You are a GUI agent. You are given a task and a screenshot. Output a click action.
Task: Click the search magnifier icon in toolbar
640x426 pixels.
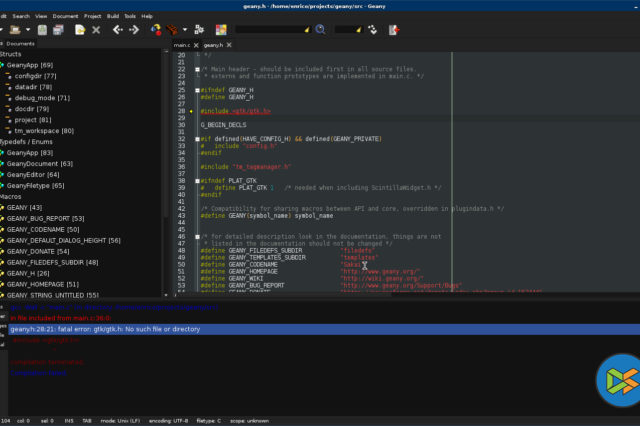[x=320, y=30]
